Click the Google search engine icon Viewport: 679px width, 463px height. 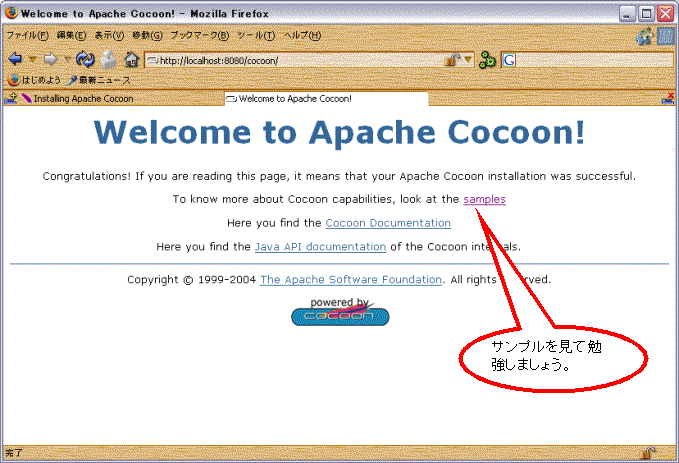click(x=509, y=60)
